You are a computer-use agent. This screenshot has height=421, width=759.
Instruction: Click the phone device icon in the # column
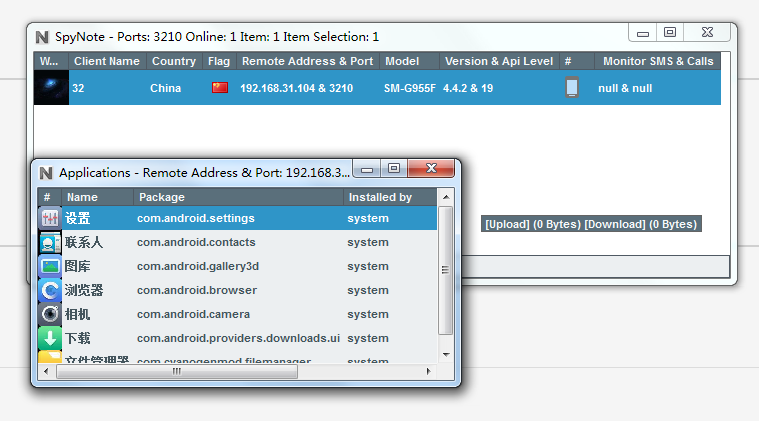point(572,88)
